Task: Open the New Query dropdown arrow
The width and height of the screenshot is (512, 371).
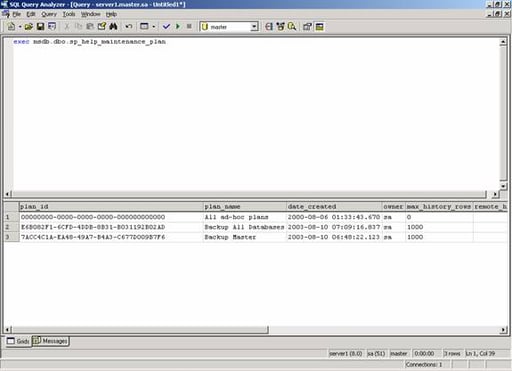Action: [x=20, y=27]
